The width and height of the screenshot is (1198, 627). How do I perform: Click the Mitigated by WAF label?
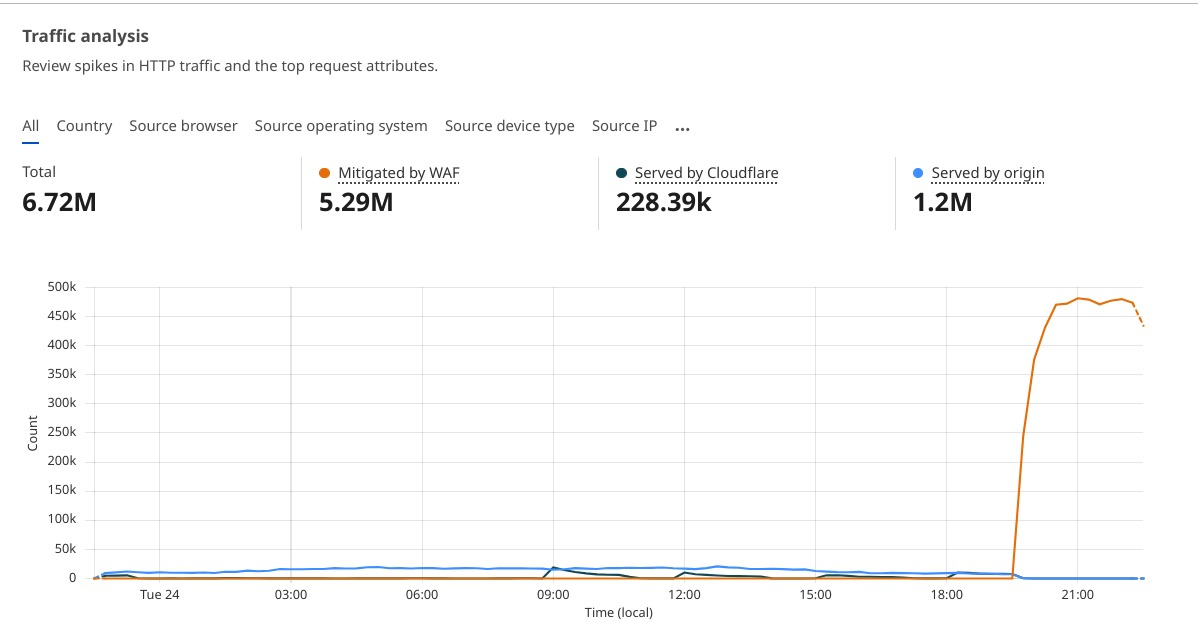(x=398, y=173)
